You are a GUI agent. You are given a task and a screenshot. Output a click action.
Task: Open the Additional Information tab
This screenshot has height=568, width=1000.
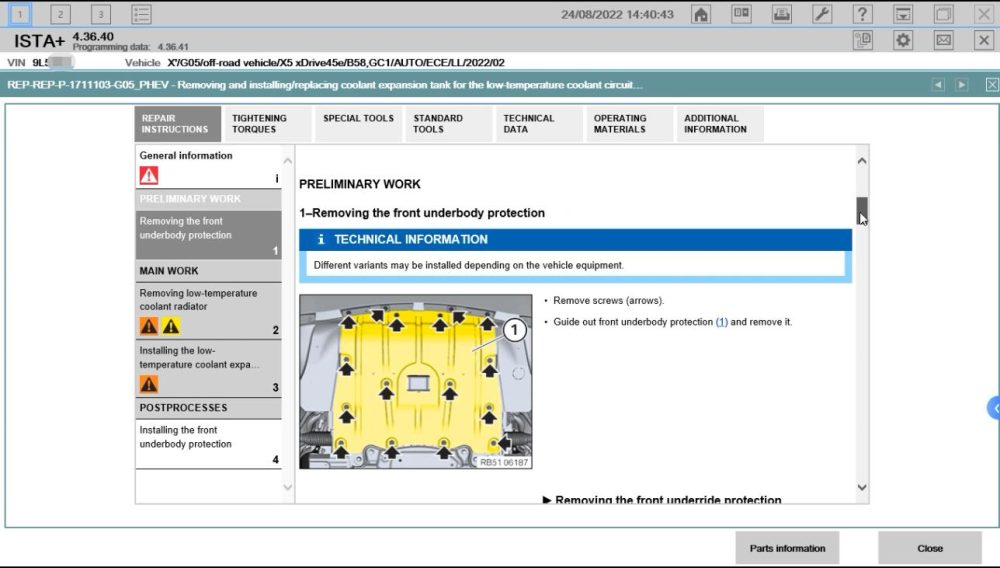[720, 124]
